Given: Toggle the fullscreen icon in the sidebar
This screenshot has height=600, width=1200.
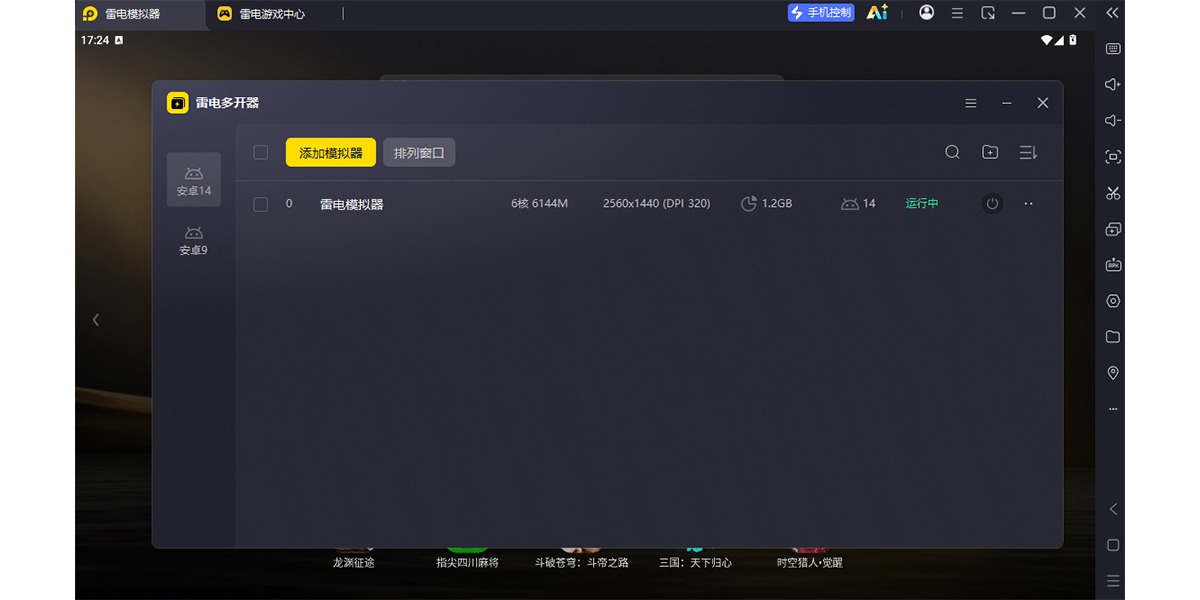Looking at the screenshot, I should pos(1113,157).
